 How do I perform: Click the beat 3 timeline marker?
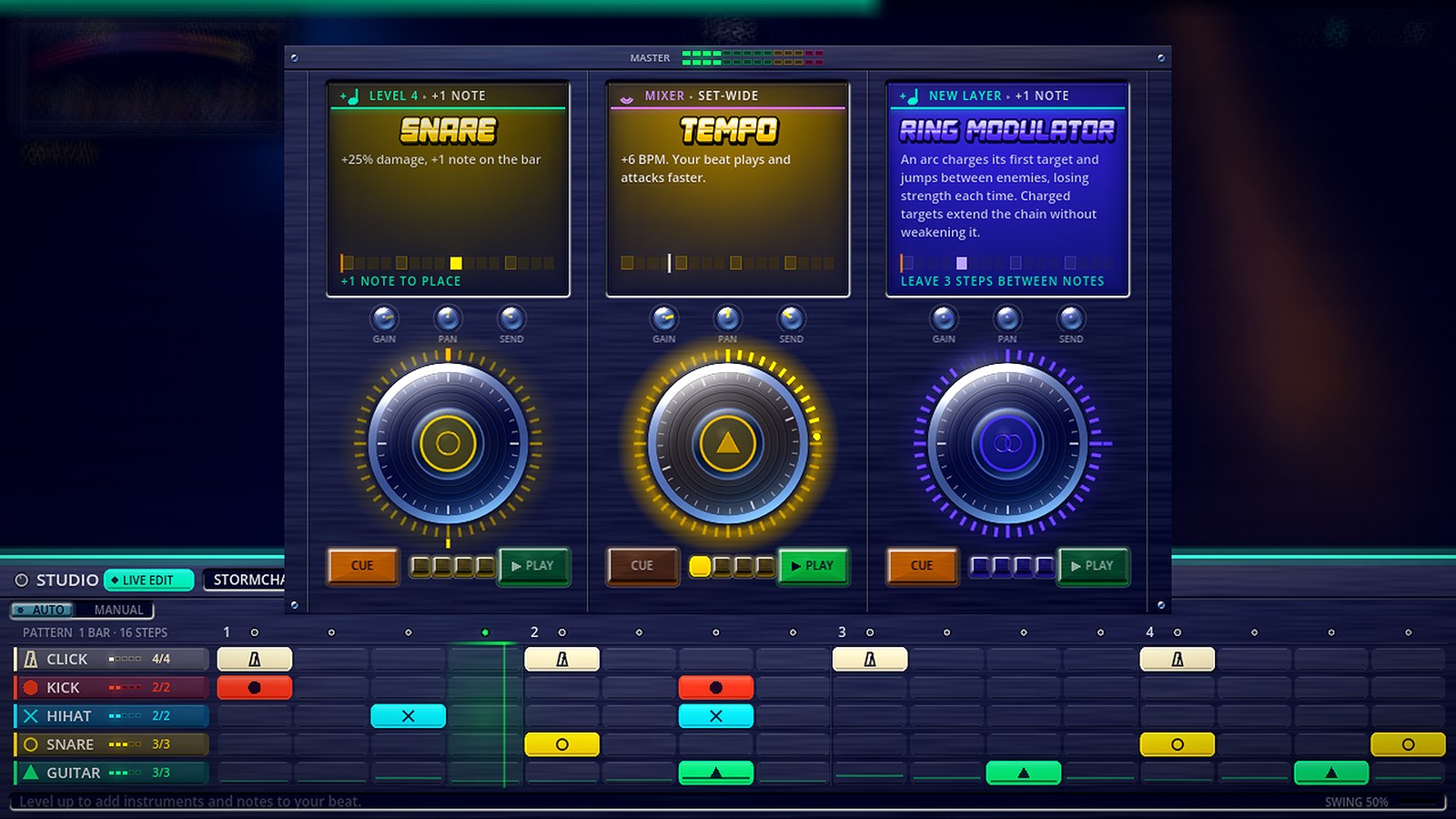843,632
